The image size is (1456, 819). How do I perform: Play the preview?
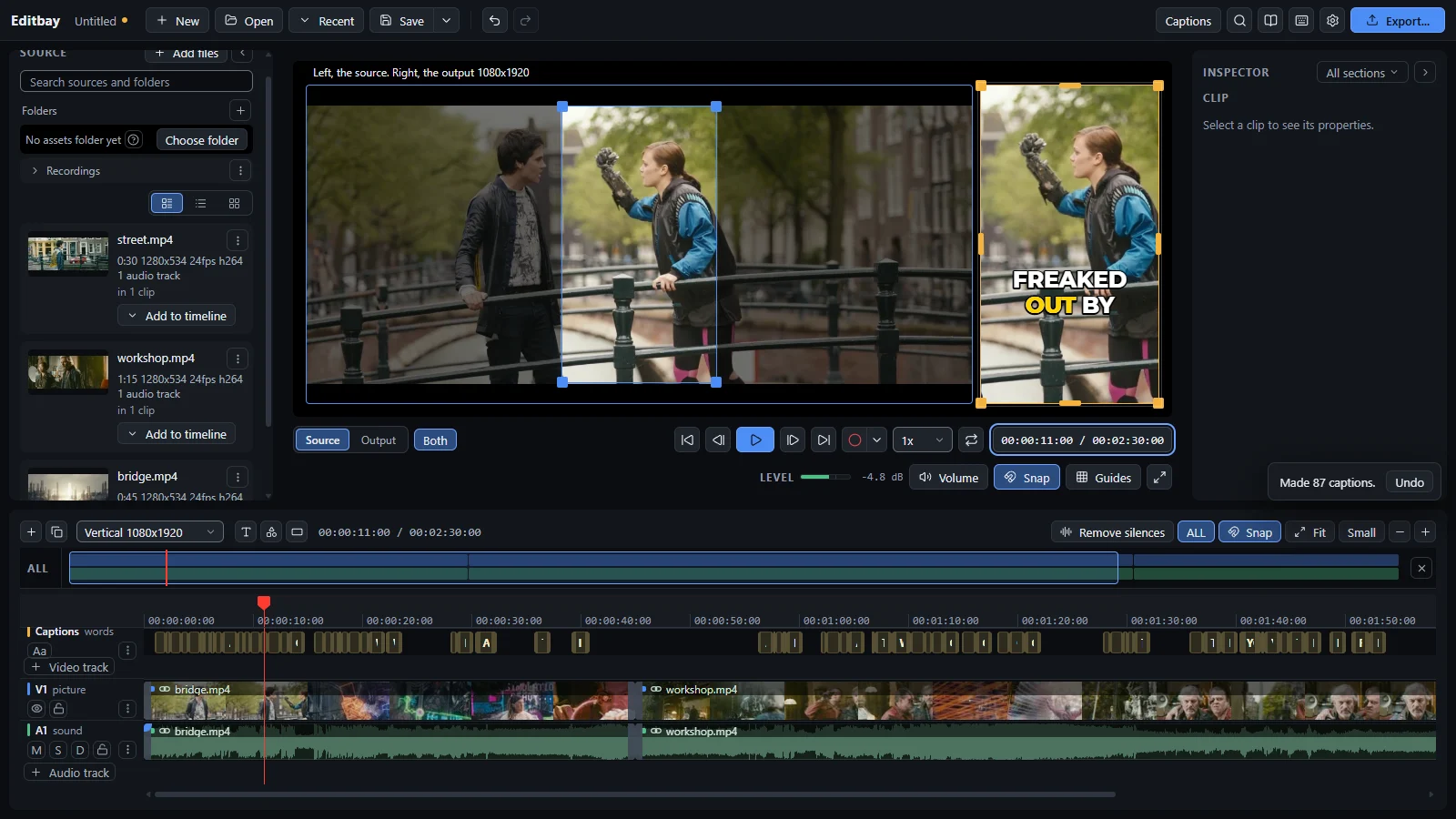(755, 440)
